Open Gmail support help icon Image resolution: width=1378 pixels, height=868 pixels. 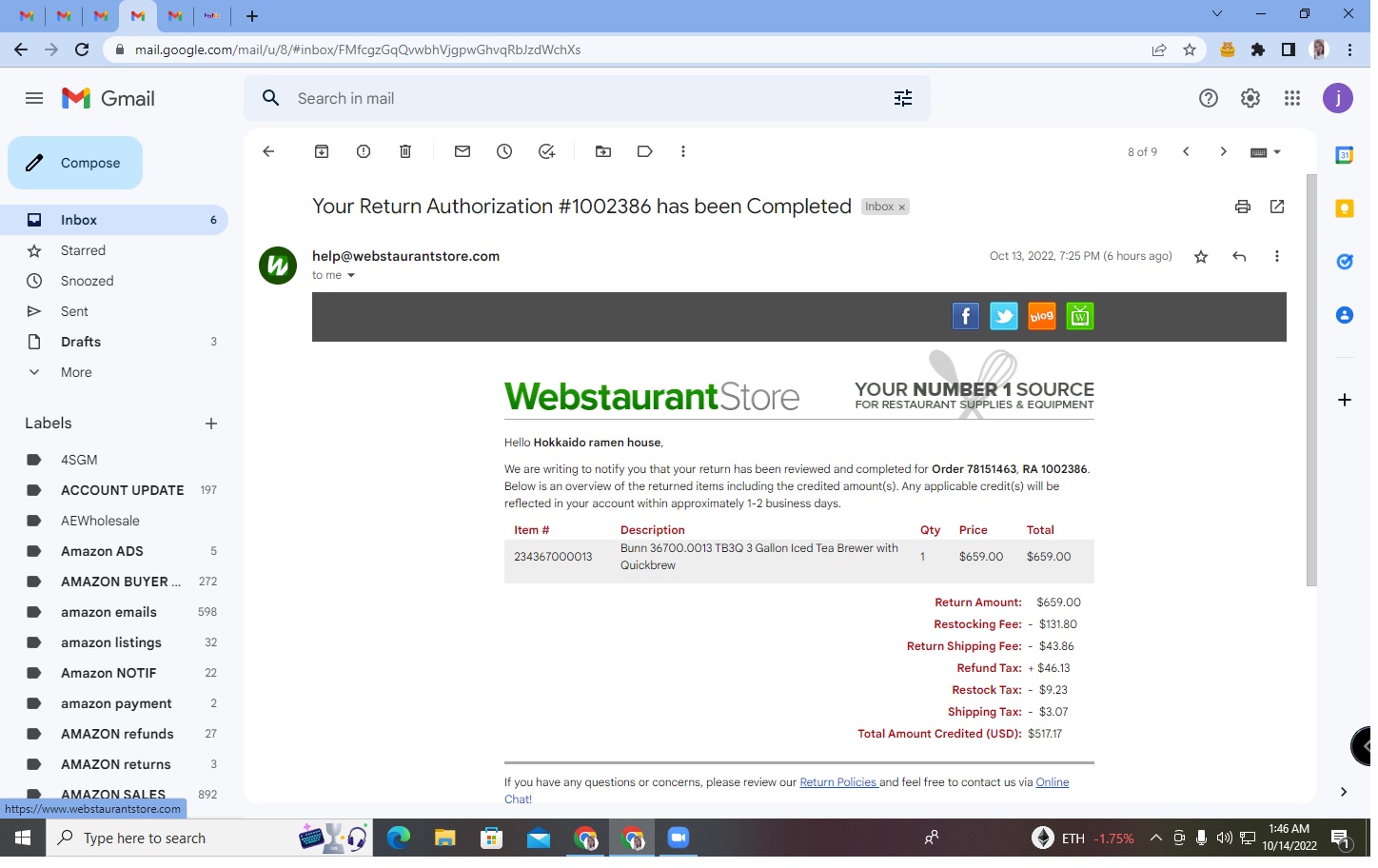(1209, 98)
